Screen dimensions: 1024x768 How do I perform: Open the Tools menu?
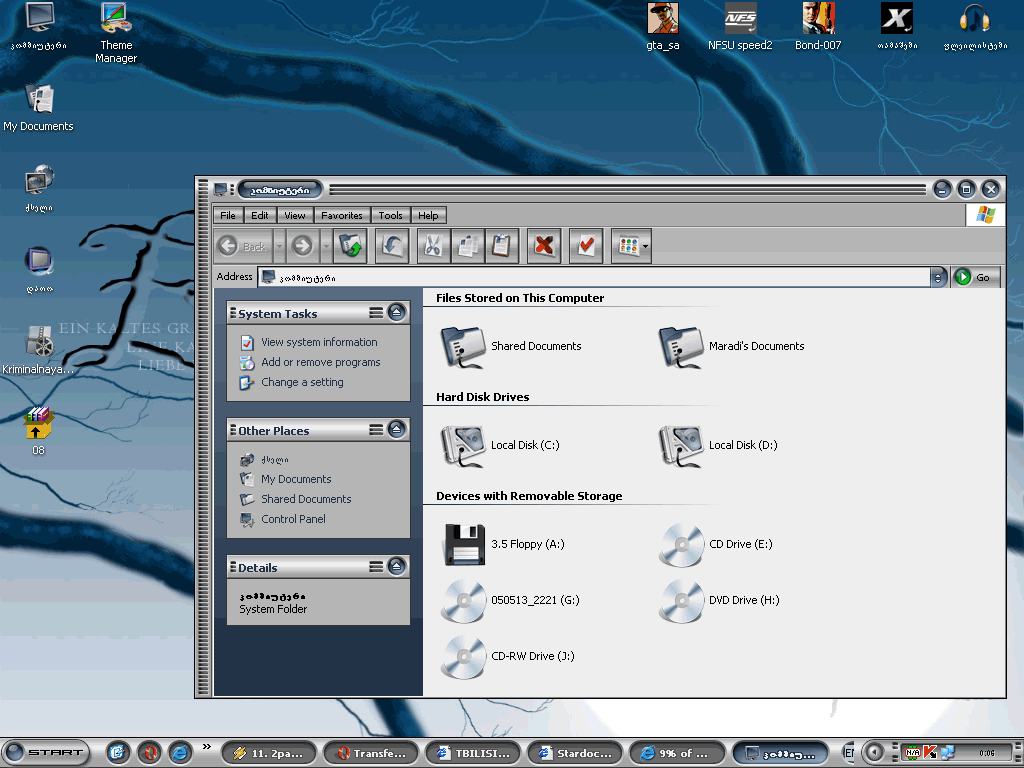(391, 215)
